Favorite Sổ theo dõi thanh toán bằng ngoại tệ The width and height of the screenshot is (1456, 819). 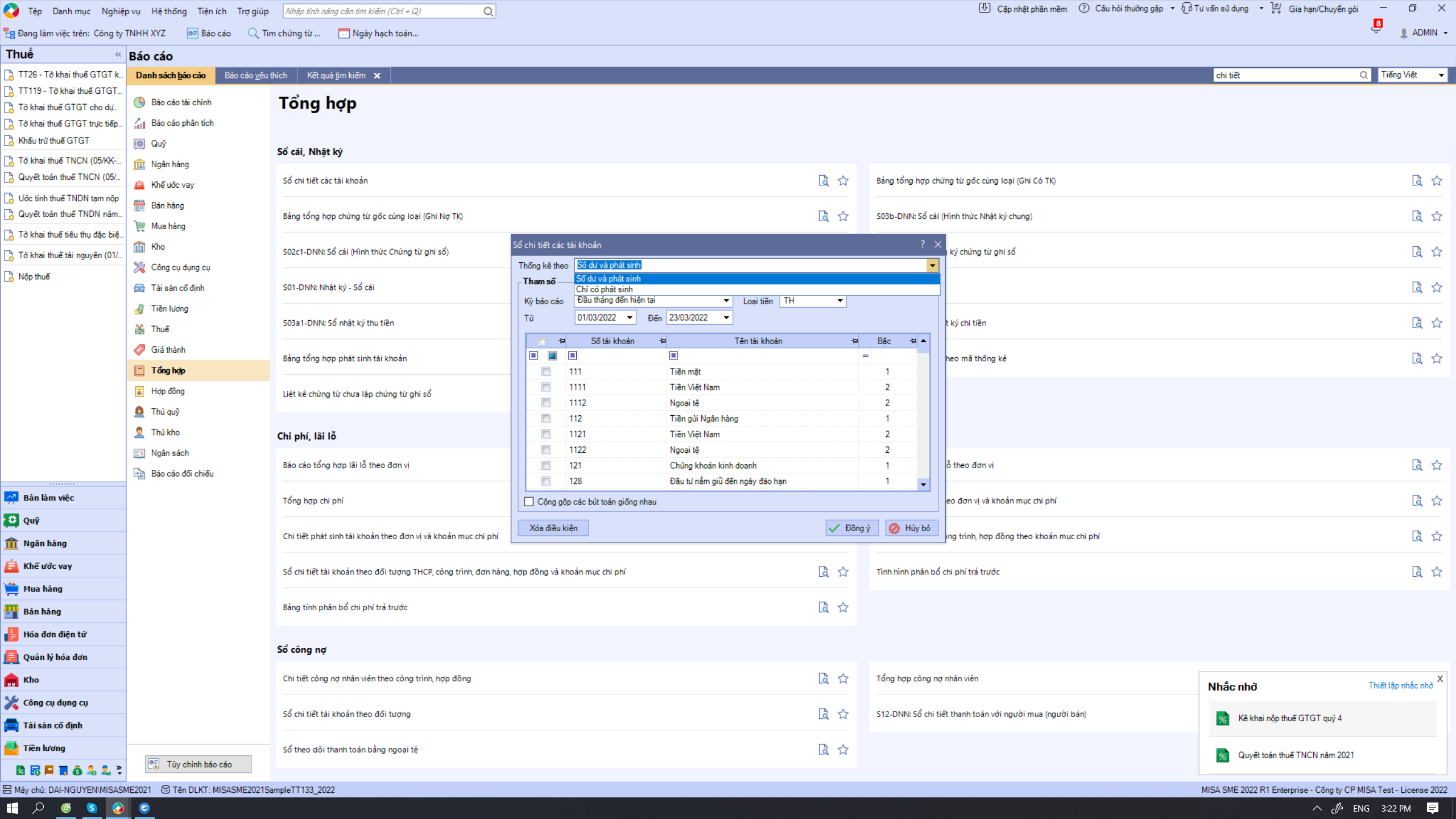(843, 750)
